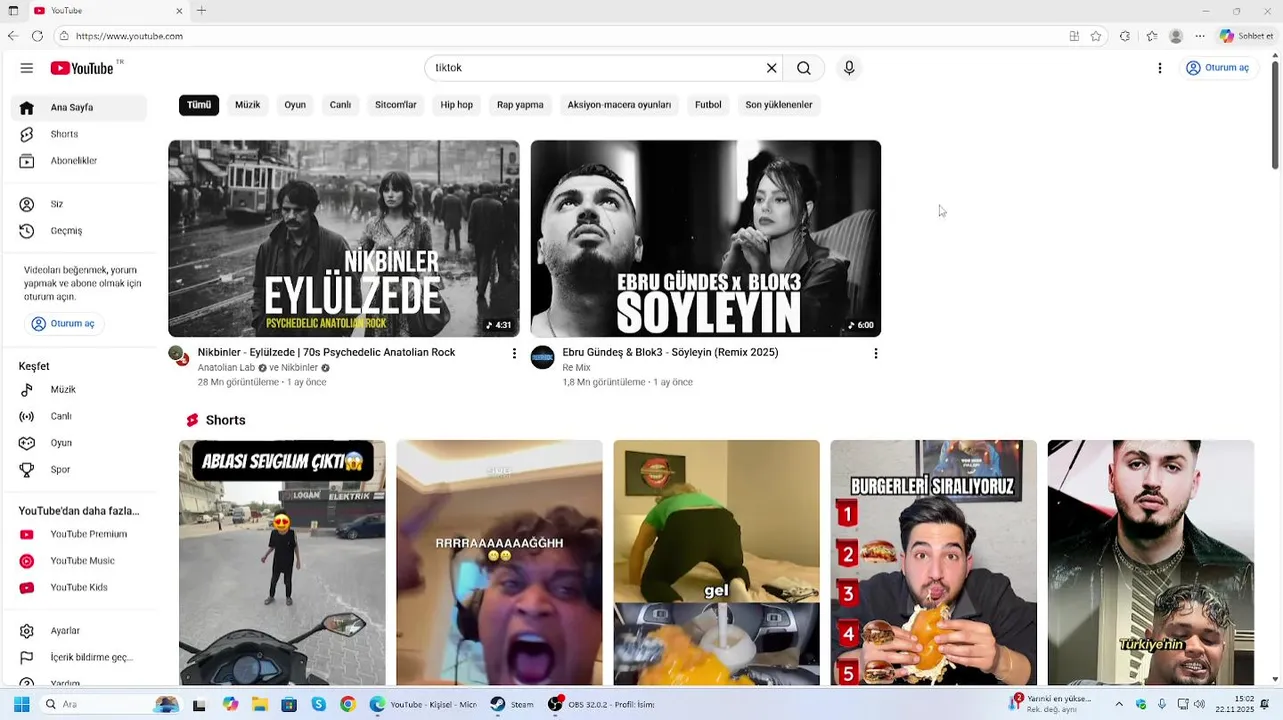This screenshot has height=720, width=1283.
Task: Open the 'Türkiye'nin' Short
Action: 1150,562
